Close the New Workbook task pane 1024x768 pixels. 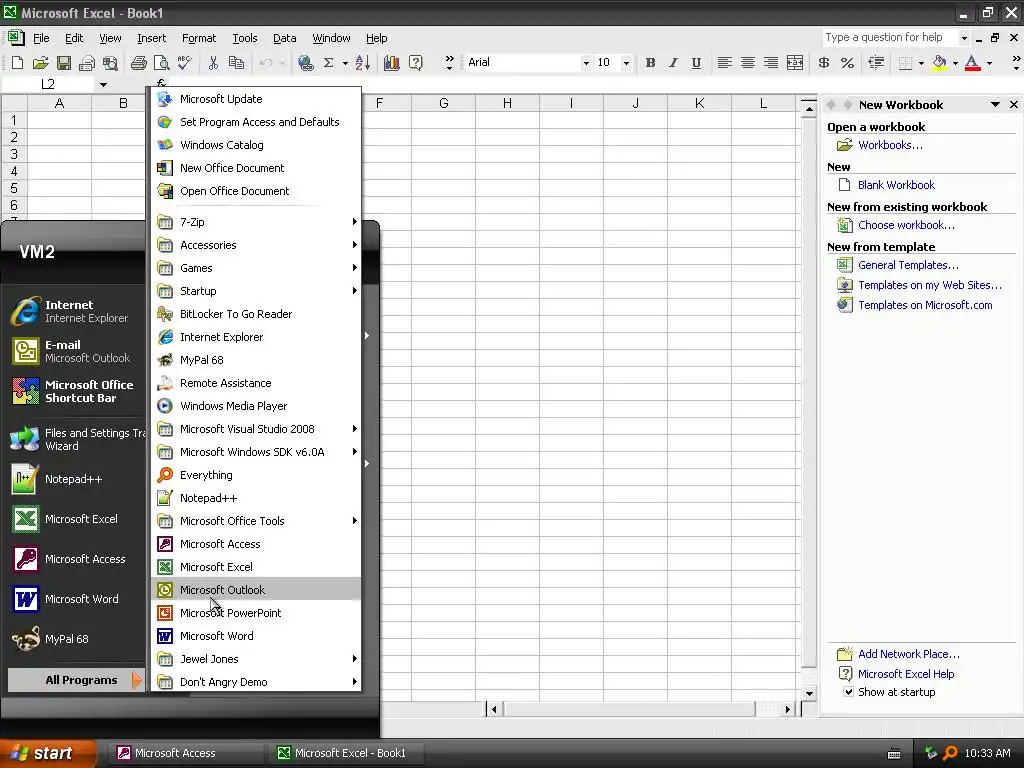pos(1014,104)
